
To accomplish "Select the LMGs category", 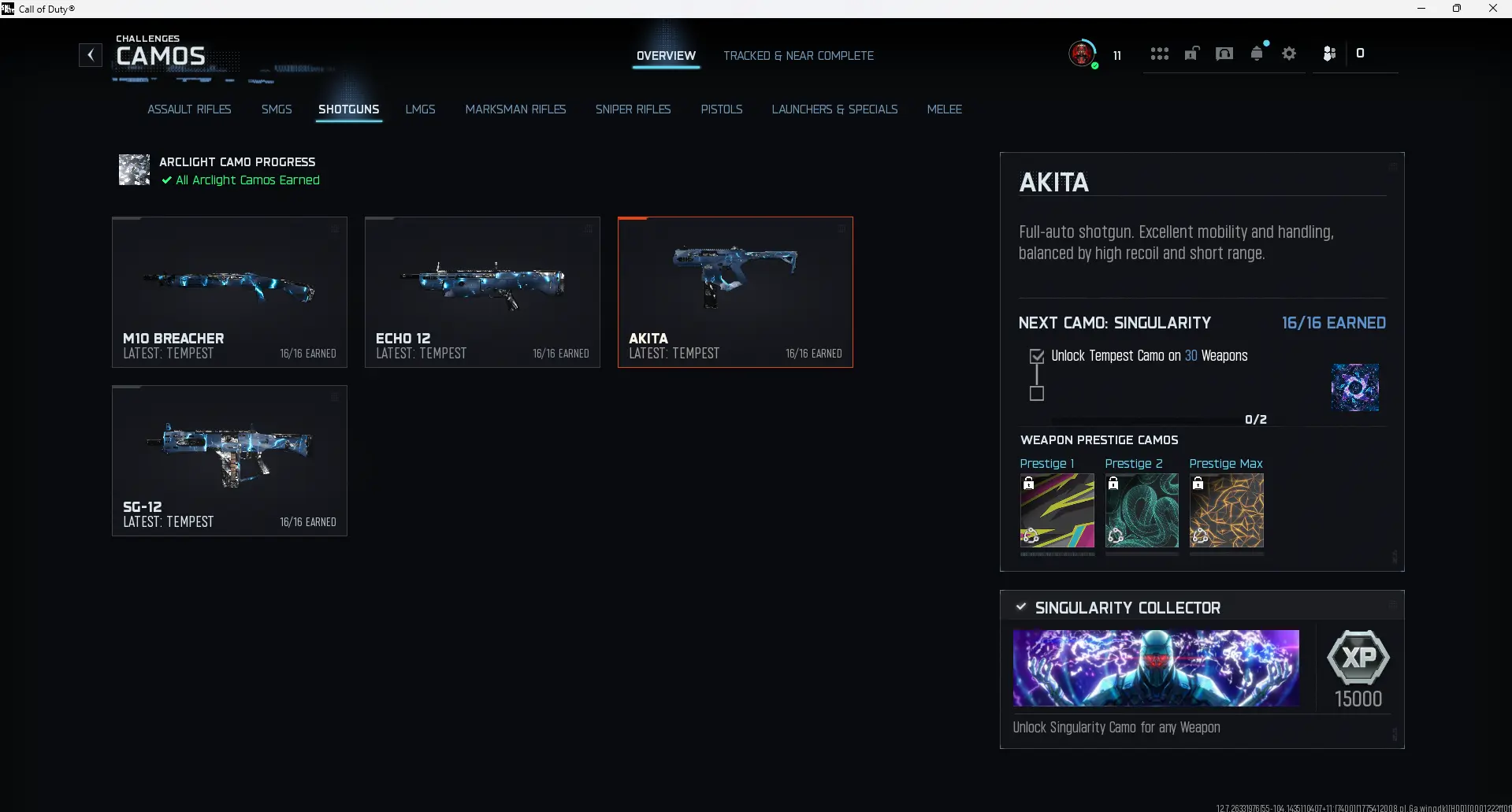I will click(420, 109).
